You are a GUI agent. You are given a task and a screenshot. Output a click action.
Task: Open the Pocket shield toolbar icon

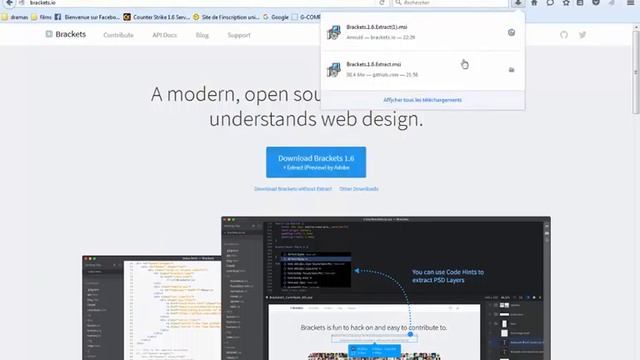[x=596, y=2]
